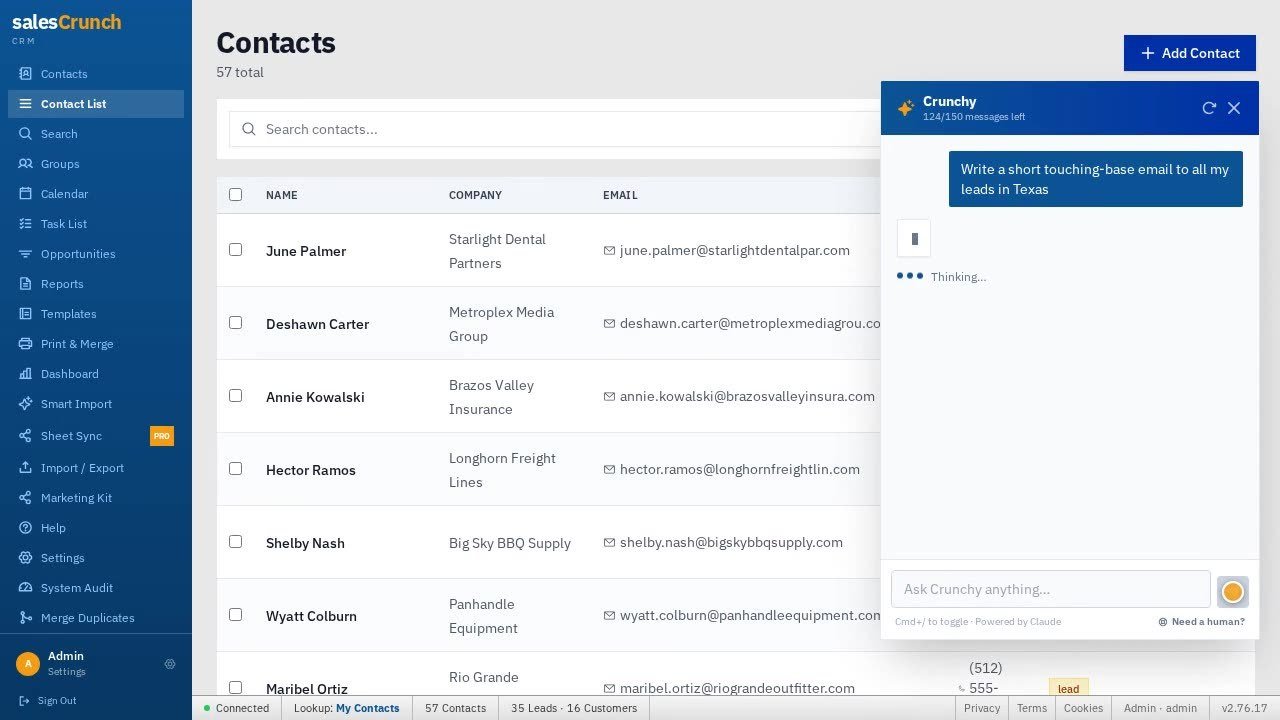
Task: Open Merge Duplicates
Action: [x=96, y=618]
